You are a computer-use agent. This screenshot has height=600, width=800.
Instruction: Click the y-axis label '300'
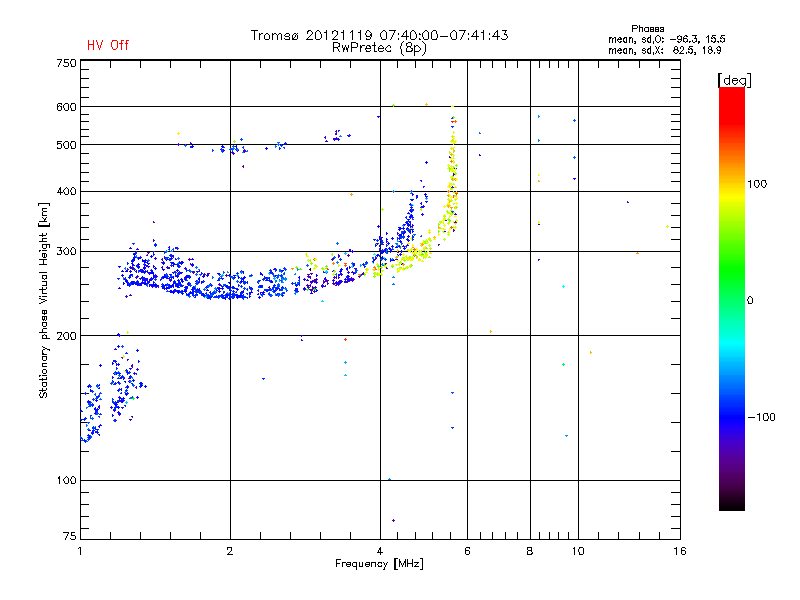pyautogui.click(x=66, y=252)
